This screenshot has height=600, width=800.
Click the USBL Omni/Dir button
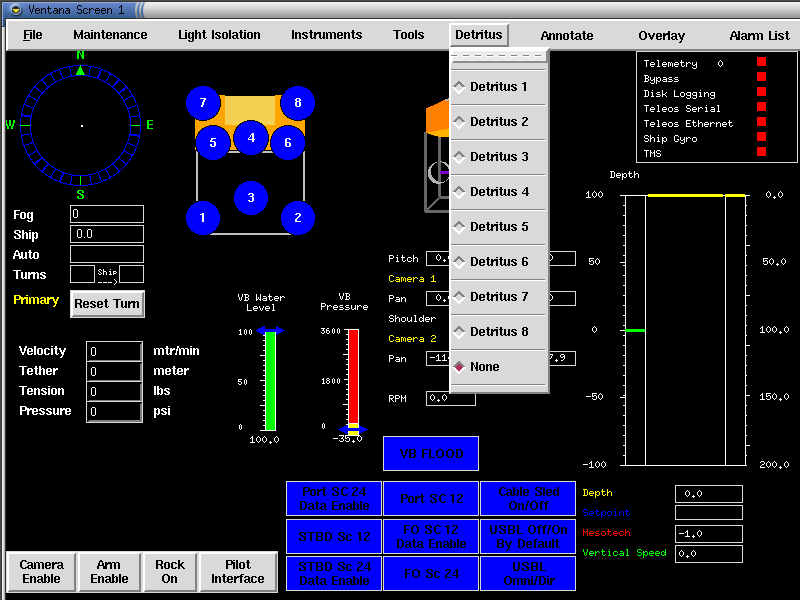(529, 574)
